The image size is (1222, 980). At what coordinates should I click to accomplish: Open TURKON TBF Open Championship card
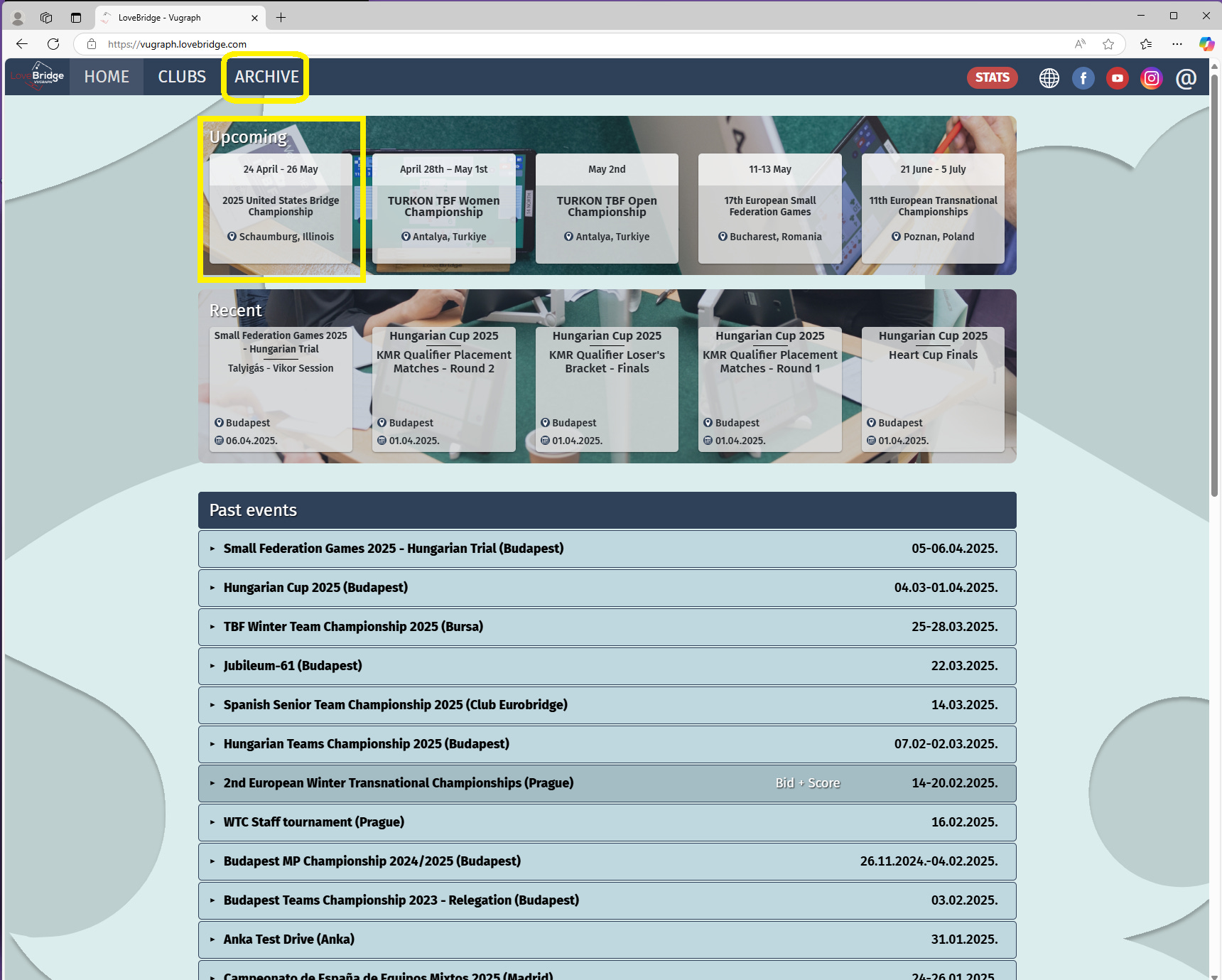(x=607, y=208)
